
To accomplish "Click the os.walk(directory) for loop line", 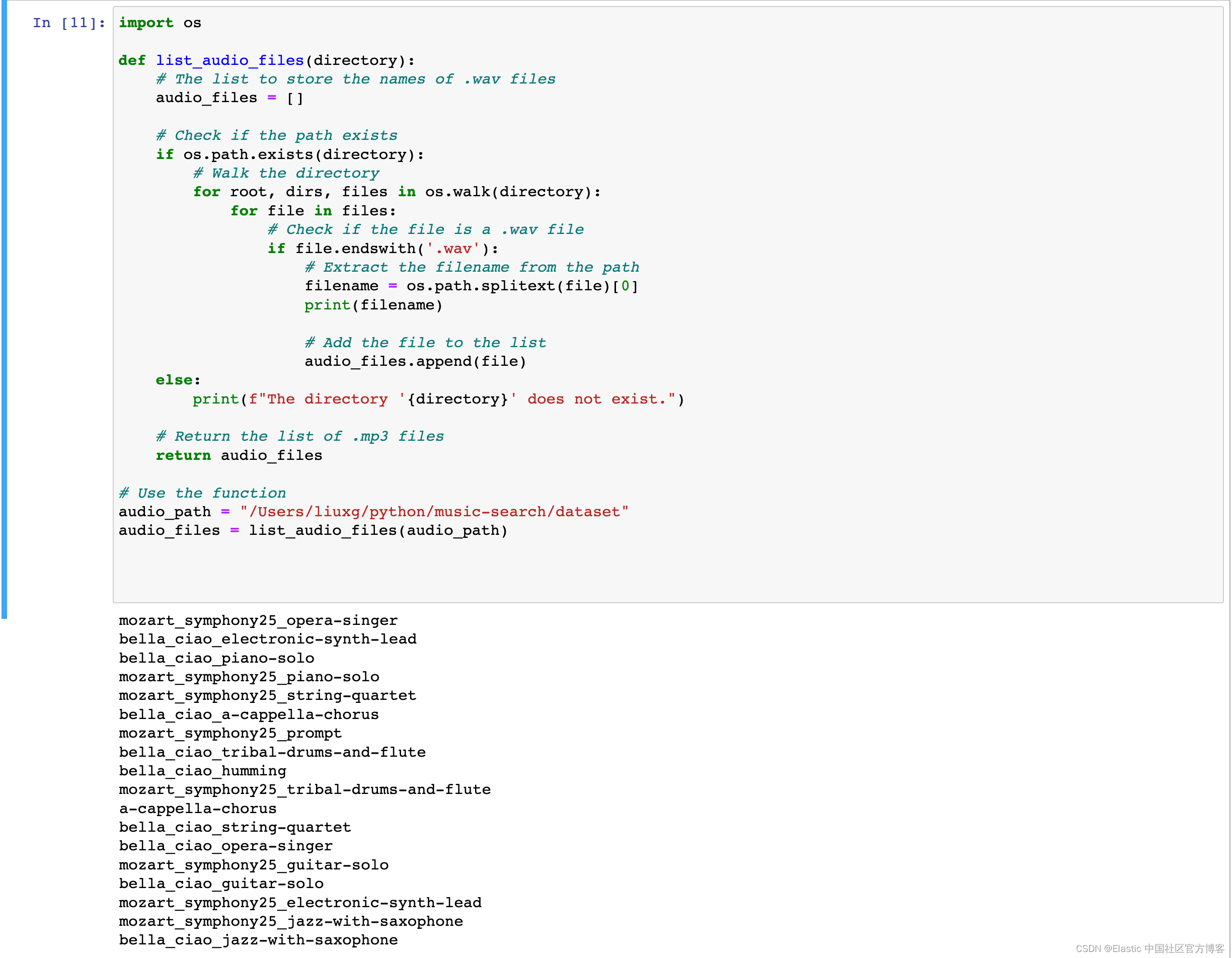I will (x=397, y=192).
